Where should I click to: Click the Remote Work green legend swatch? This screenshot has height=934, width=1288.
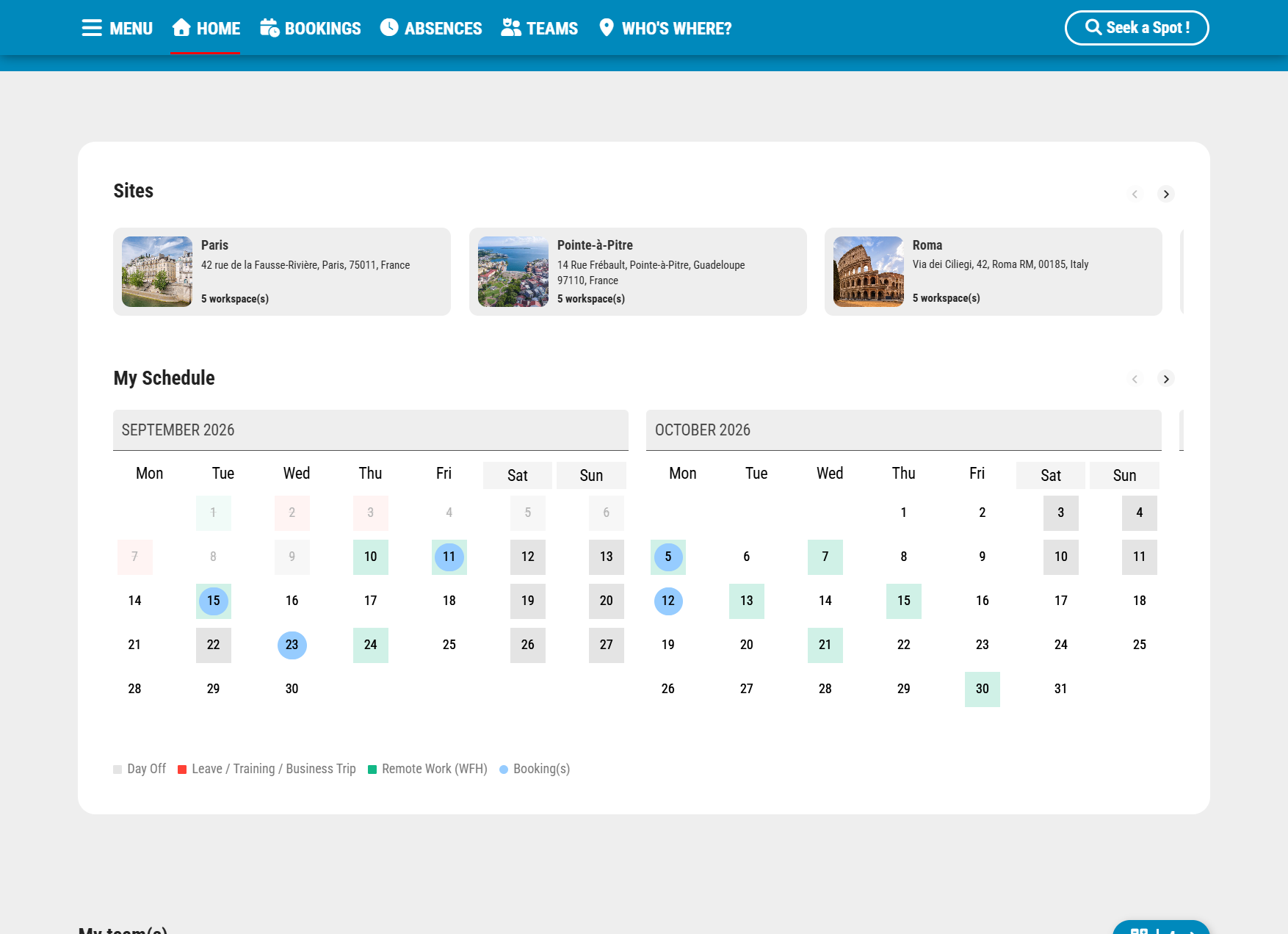[x=372, y=770]
